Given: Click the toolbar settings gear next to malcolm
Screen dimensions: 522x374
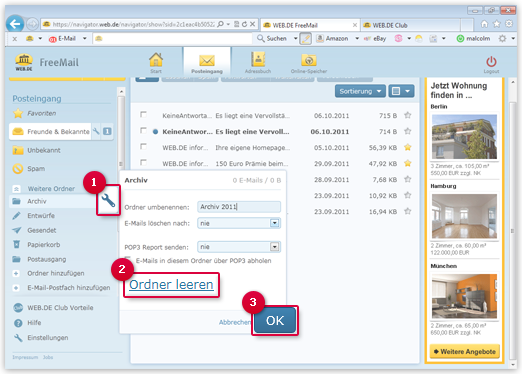Looking at the screenshot, I should tap(502, 39).
